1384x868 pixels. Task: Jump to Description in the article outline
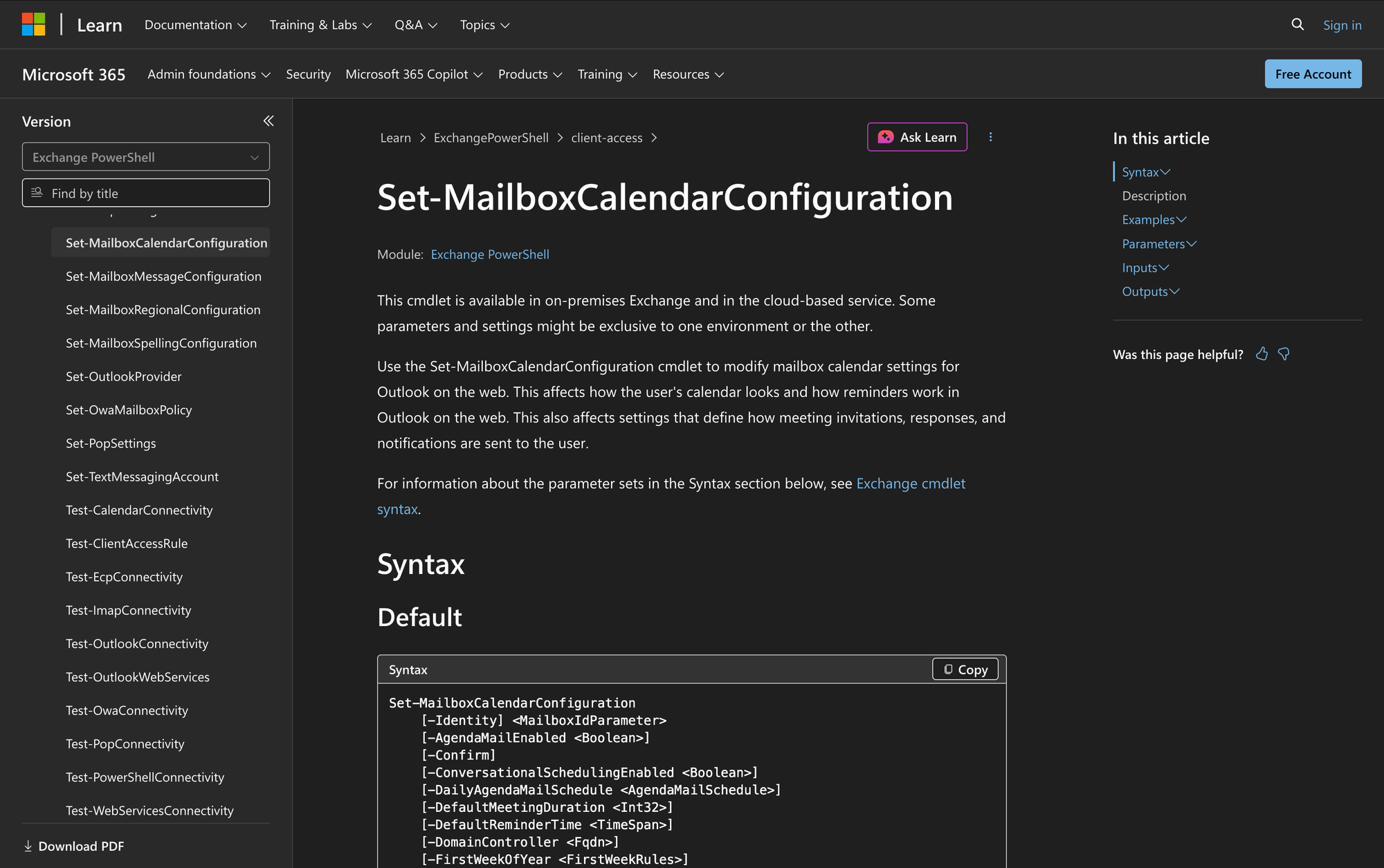pos(1154,196)
